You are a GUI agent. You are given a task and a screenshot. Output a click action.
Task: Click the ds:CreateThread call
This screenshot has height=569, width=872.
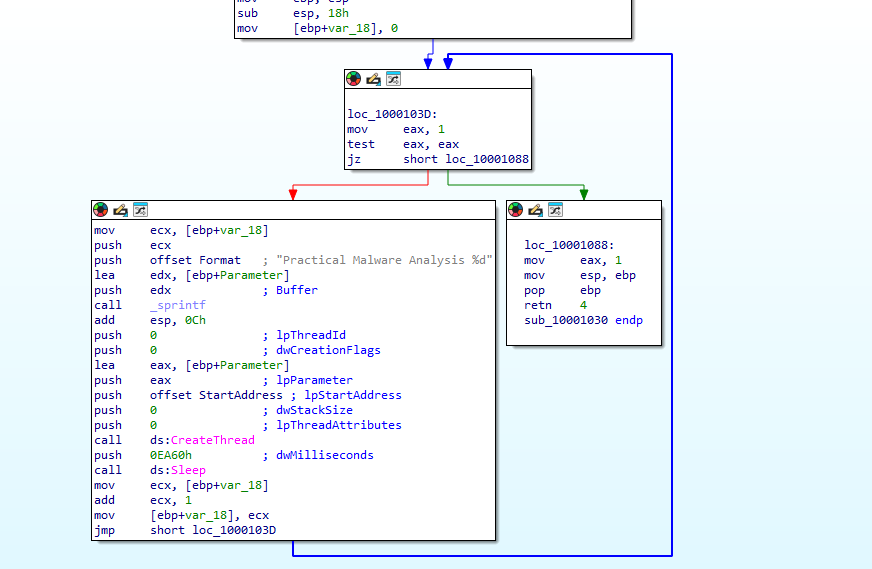click(202, 440)
